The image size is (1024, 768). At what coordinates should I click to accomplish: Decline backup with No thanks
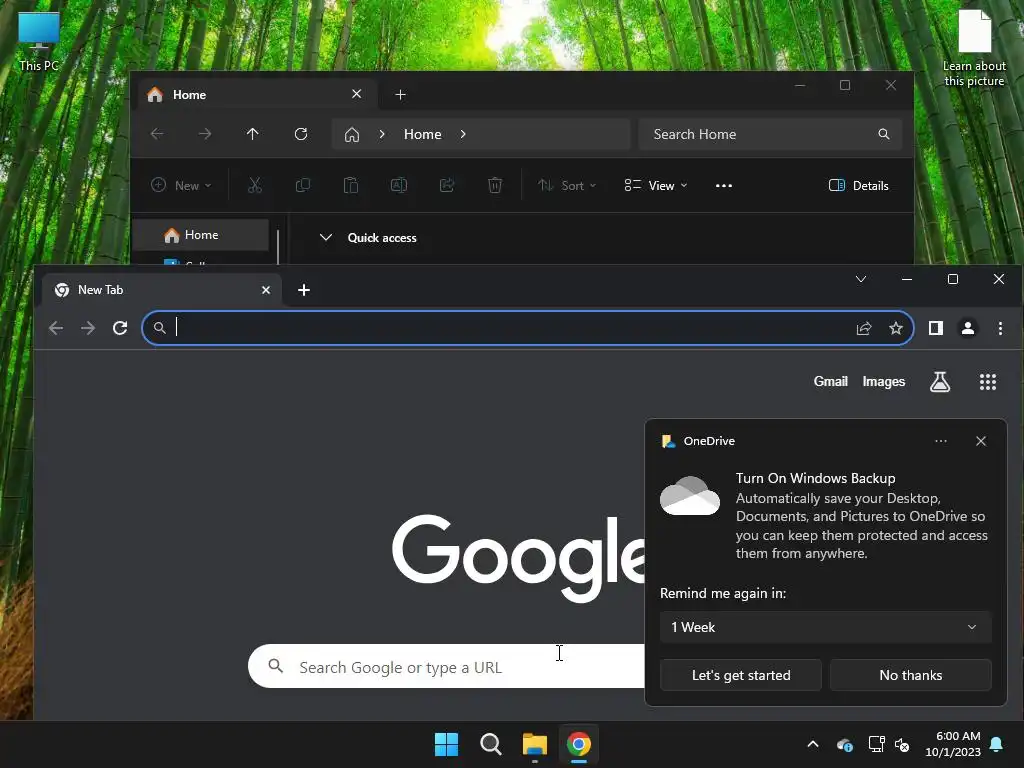[x=910, y=675]
